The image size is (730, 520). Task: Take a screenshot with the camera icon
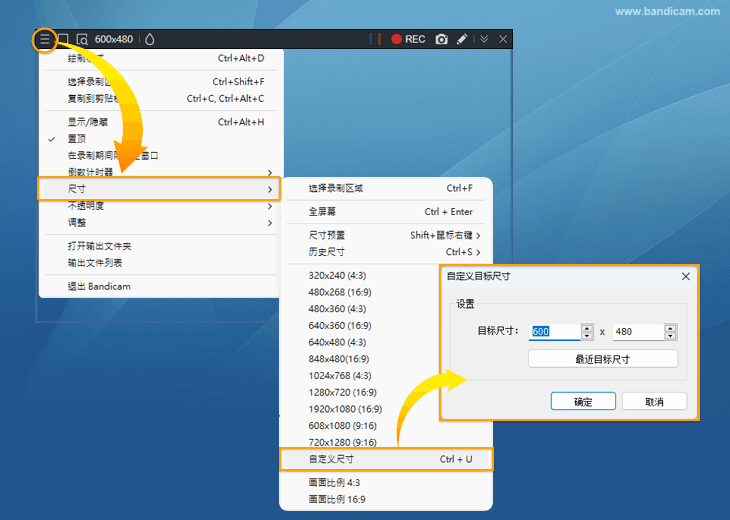click(x=441, y=40)
